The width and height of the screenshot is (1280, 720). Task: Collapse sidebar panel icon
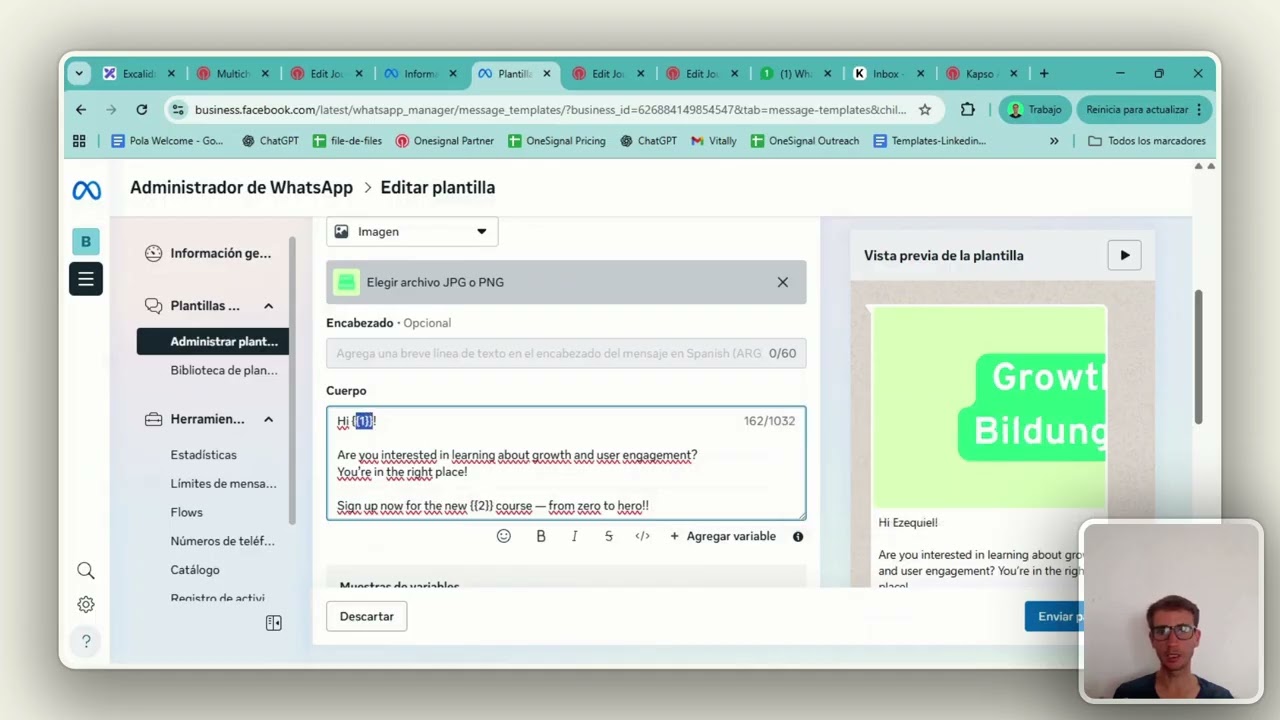point(274,623)
